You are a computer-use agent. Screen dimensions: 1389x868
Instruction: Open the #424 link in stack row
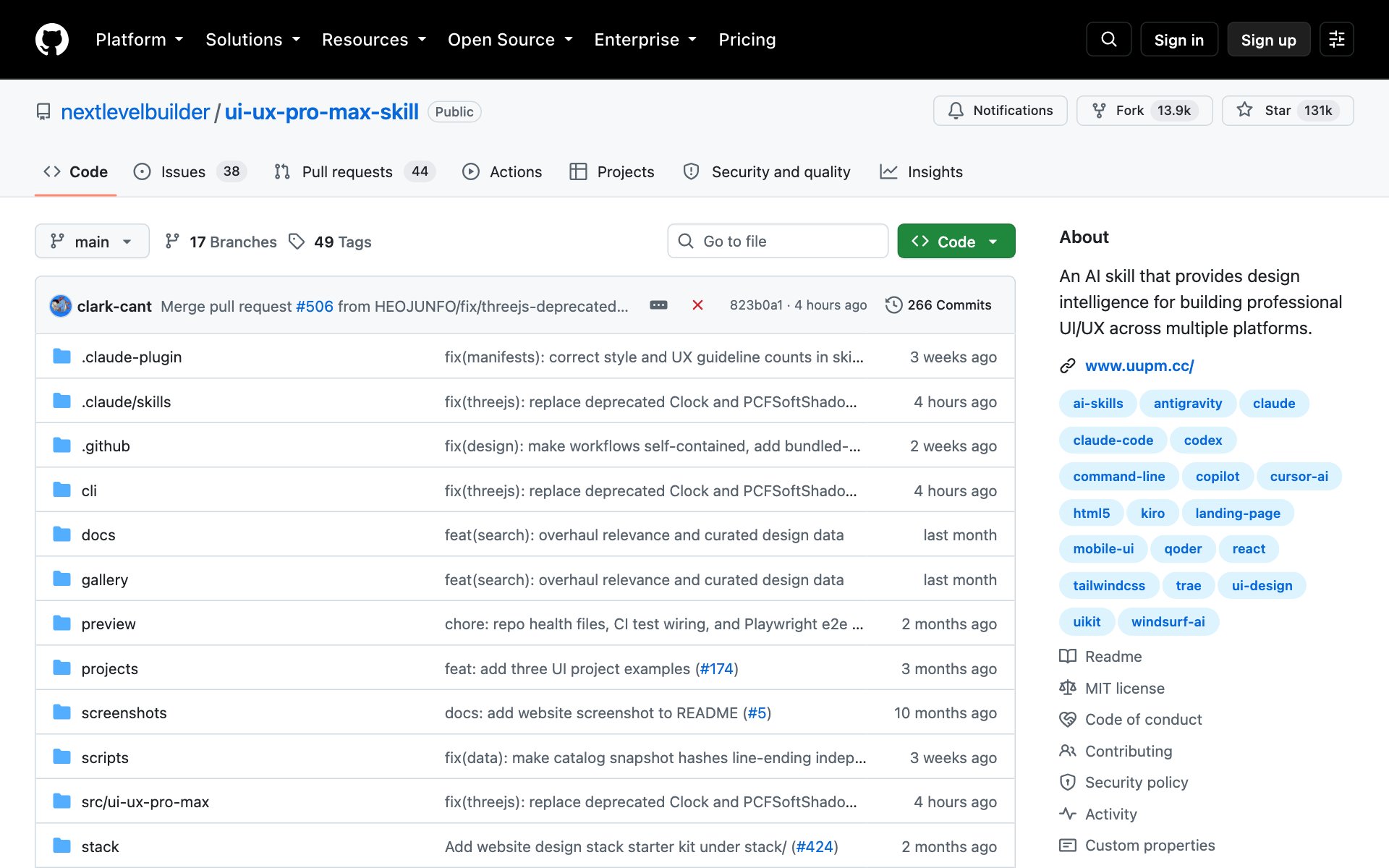815,847
